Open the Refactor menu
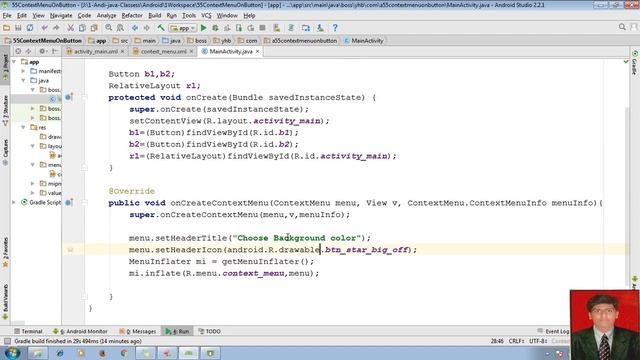Viewport: 640px width, 360px height. tap(132, 16)
